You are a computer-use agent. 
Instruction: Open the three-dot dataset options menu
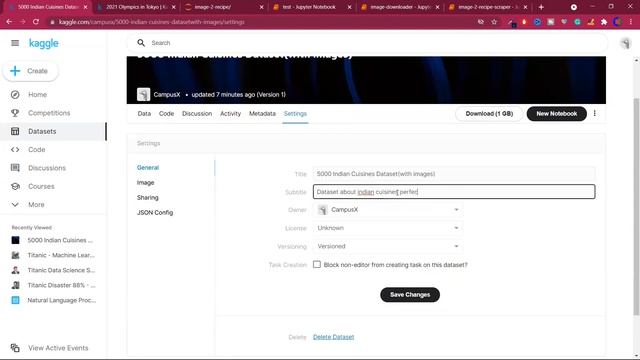click(595, 113)
